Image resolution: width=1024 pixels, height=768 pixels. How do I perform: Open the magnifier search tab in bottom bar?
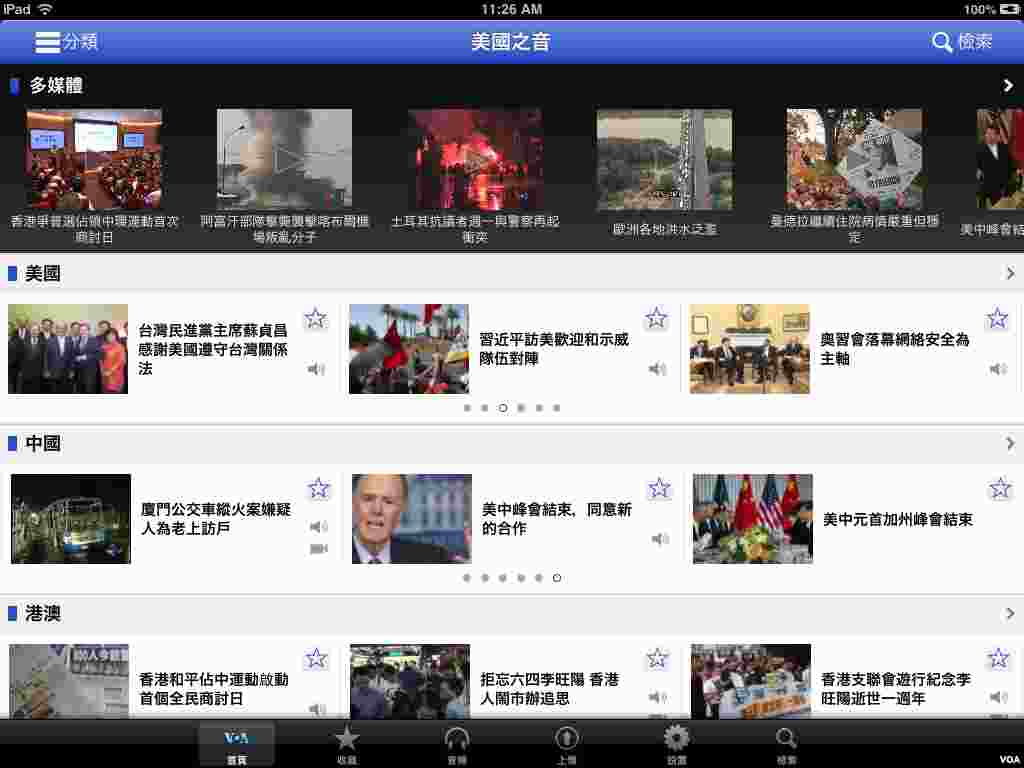coord(786,745)
